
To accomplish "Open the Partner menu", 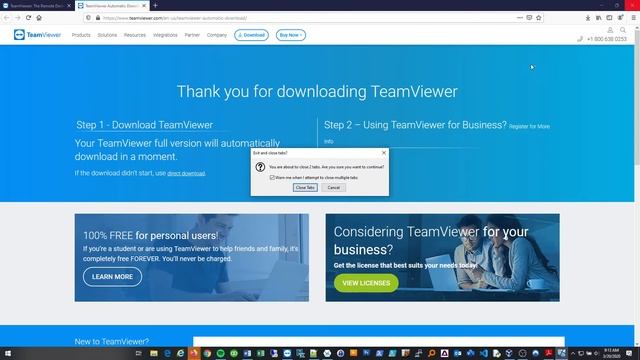I will click(192, 35).
